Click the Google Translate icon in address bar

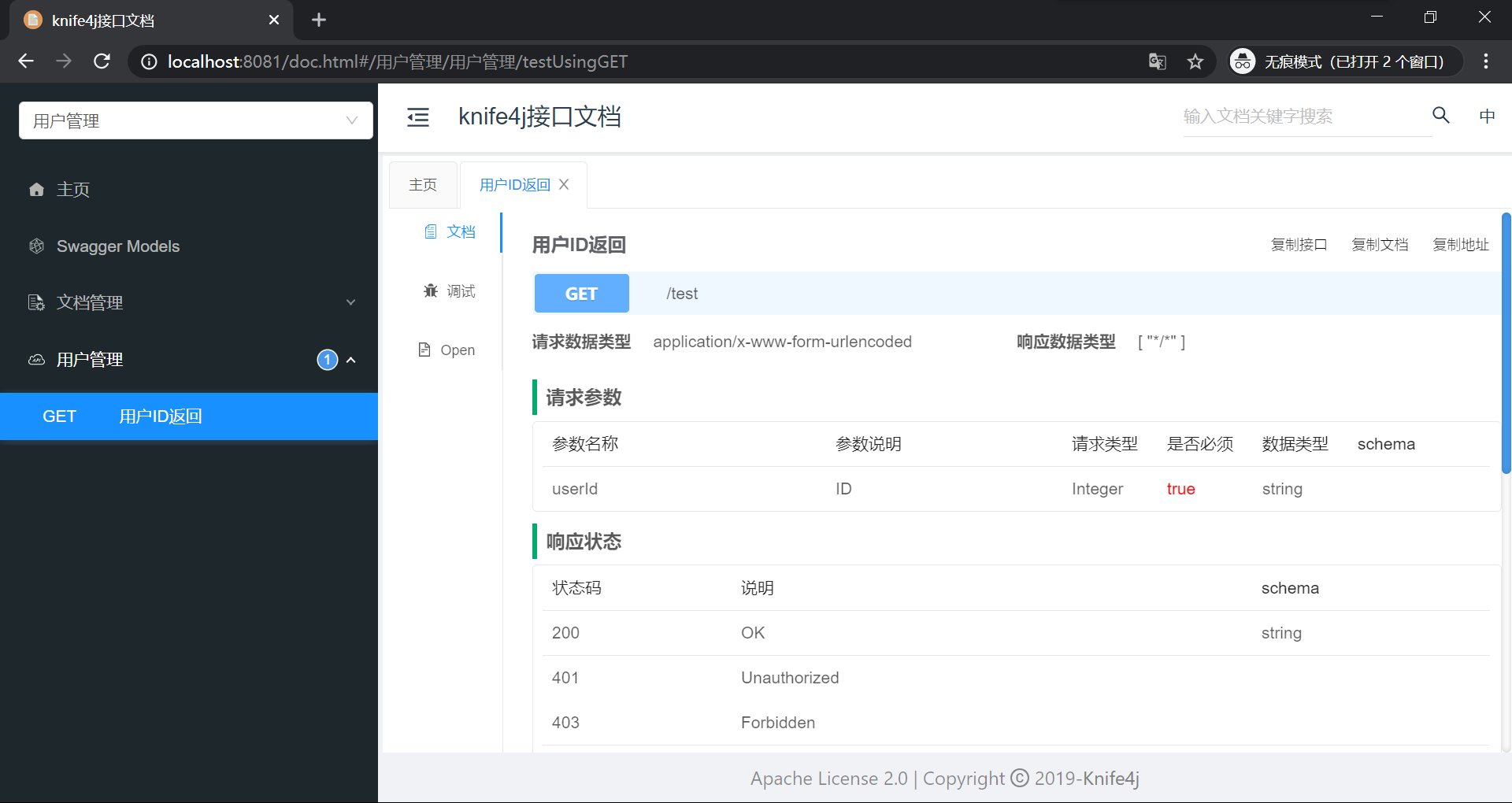tap(1156, 61)
